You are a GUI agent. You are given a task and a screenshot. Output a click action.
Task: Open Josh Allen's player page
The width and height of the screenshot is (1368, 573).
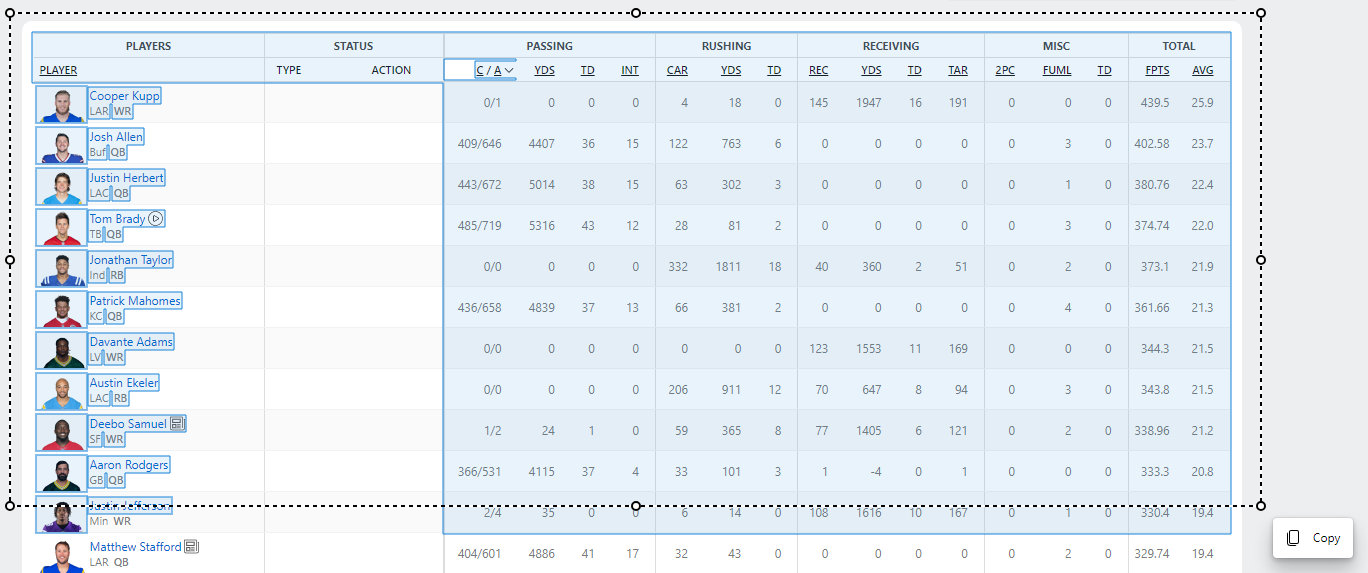pyautogui.click(x=116, y=137)
